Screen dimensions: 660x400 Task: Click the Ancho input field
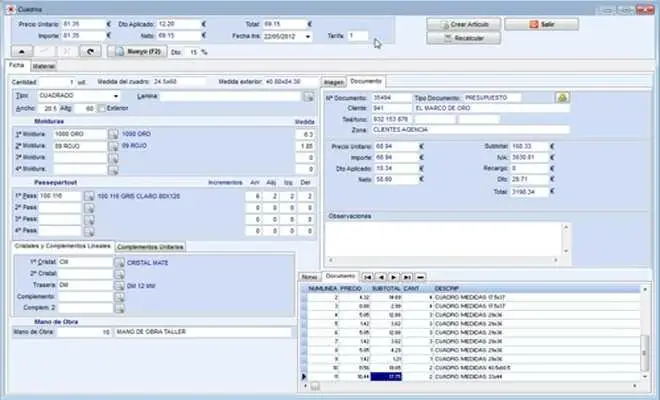pyautogui.click(x=48, y=109)
